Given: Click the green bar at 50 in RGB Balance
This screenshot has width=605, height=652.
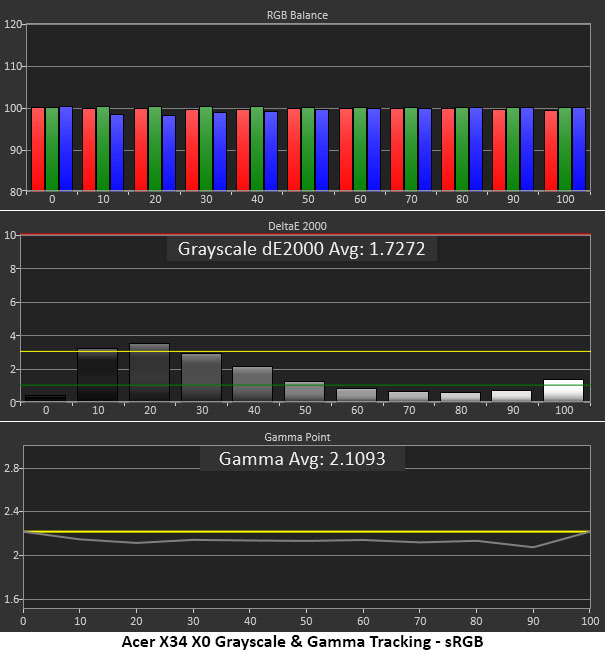Looking at the screenshot, I should pos(308,149).
